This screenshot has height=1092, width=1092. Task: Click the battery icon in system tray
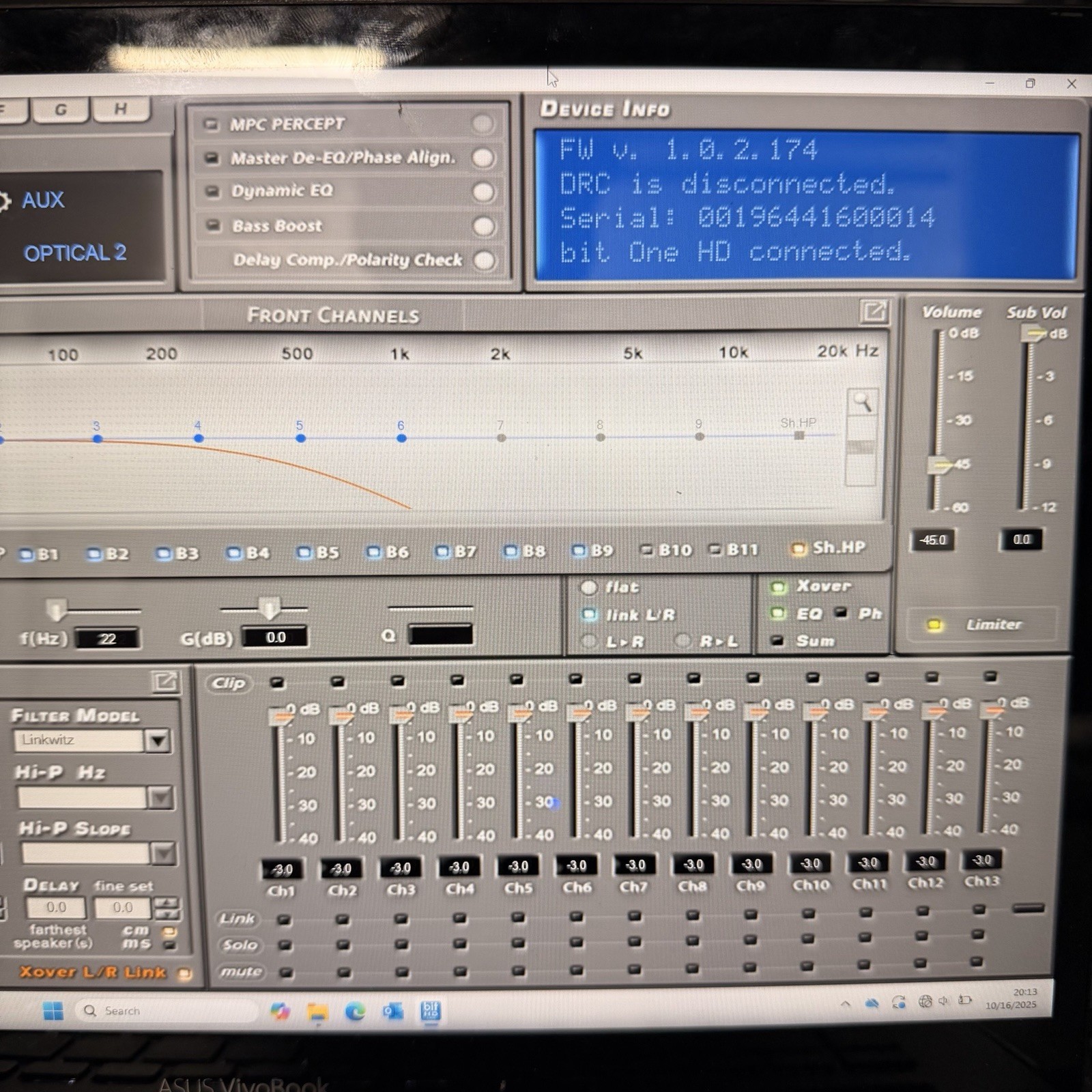coord(964,1001)
